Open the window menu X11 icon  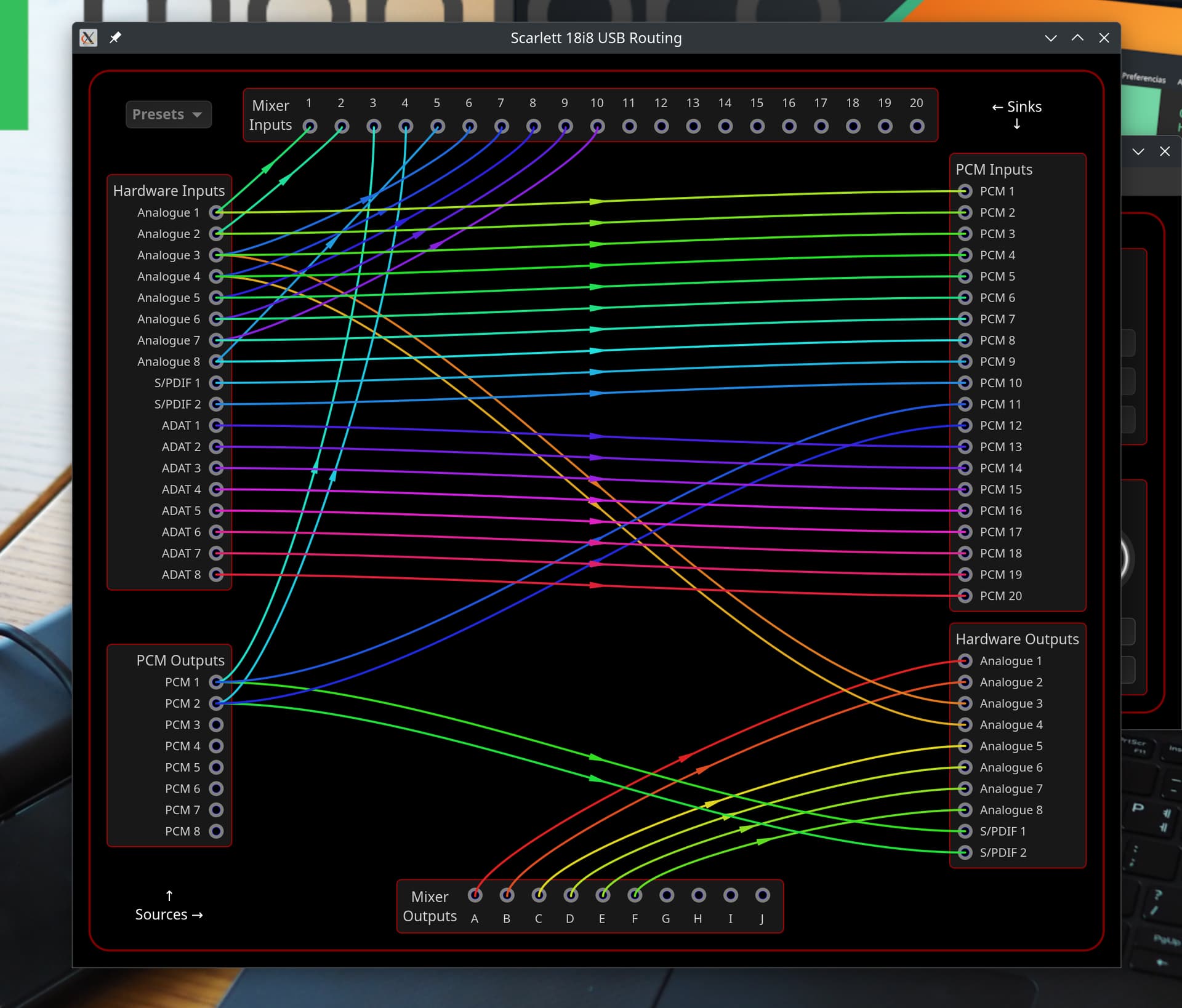pyautogui.click(x=88, y=38)
